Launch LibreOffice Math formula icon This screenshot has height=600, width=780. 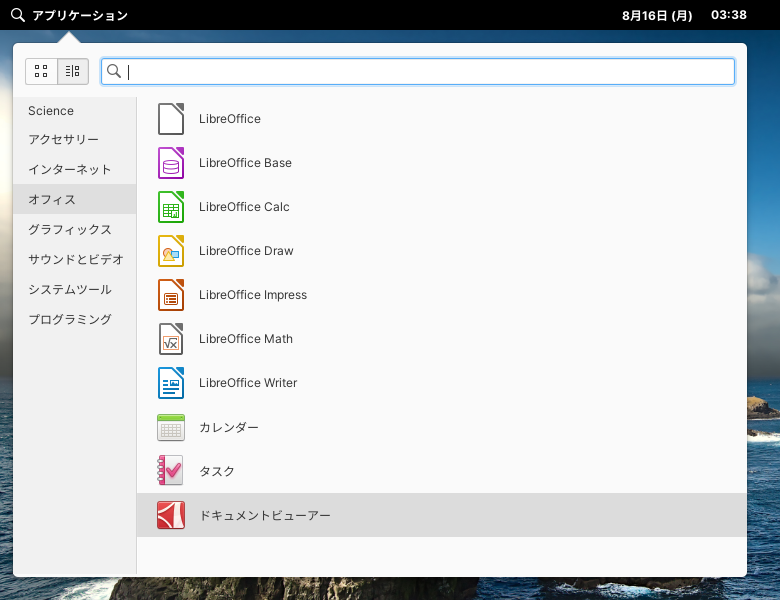coord(171,339)
